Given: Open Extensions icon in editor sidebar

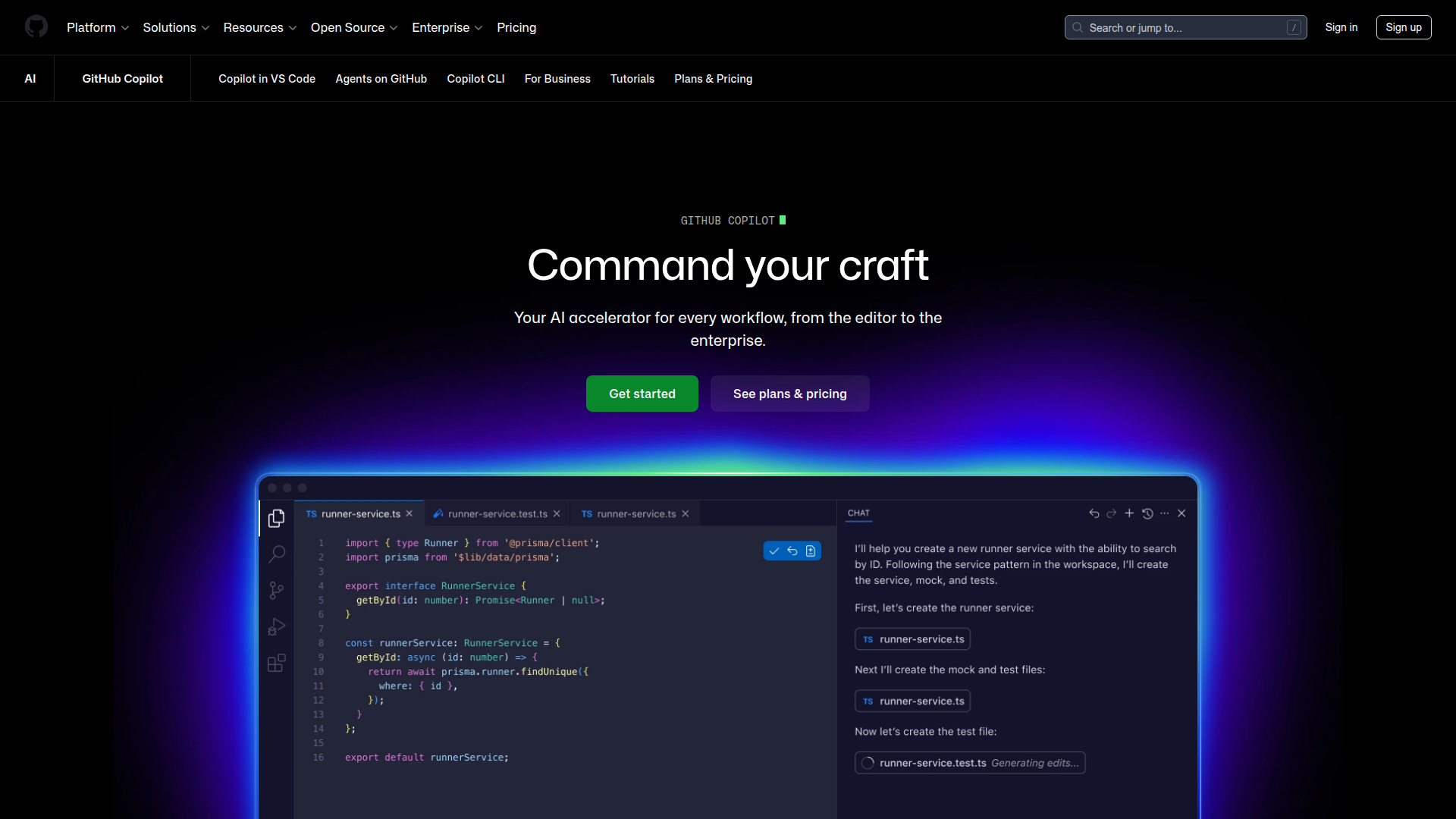Looking at the screenshot, I should tap(277, 663).
